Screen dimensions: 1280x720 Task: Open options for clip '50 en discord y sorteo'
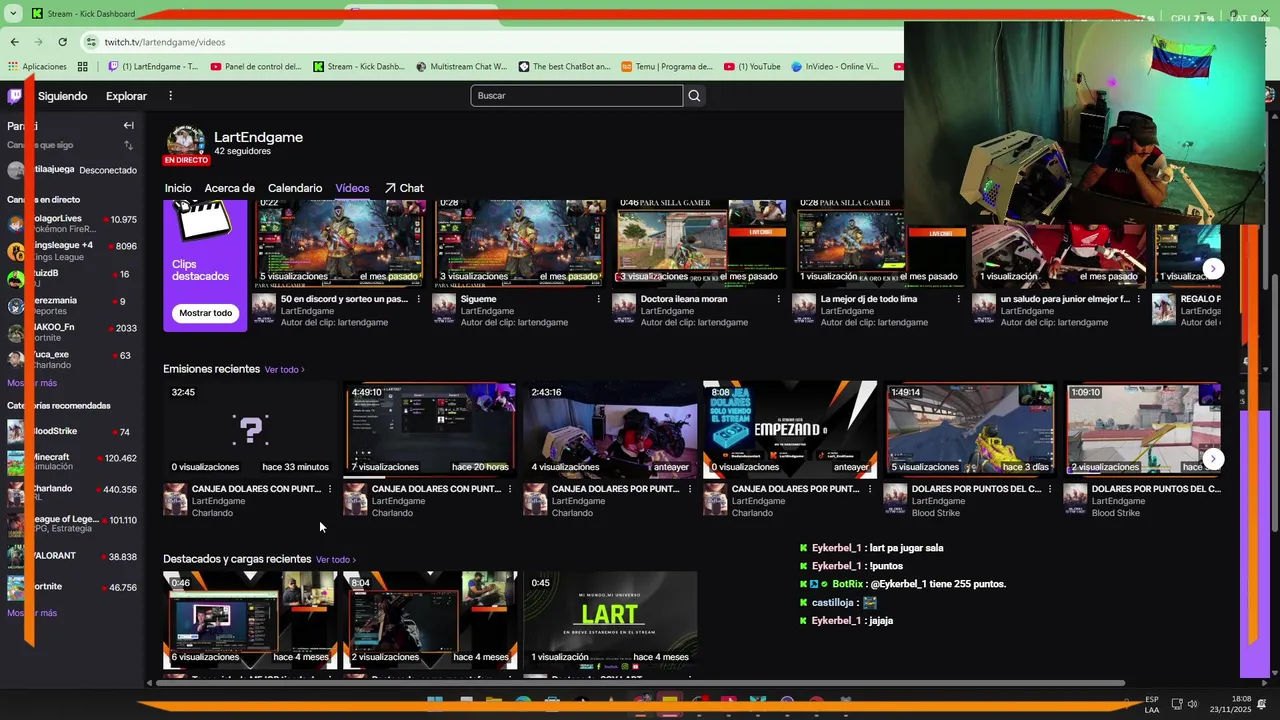[418, 299]
